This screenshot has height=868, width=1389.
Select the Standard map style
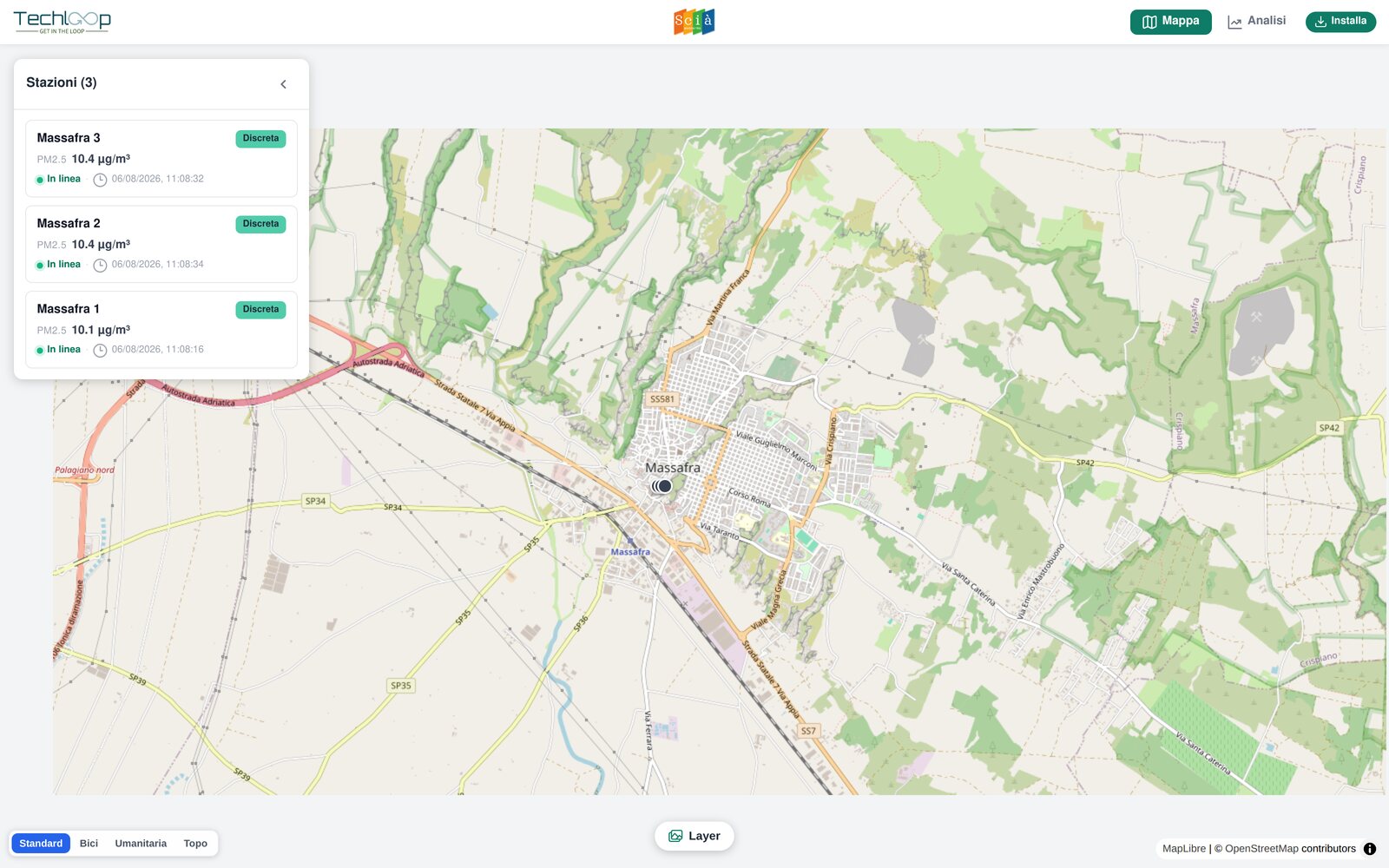pyautogui.click(x=41, y=844)
